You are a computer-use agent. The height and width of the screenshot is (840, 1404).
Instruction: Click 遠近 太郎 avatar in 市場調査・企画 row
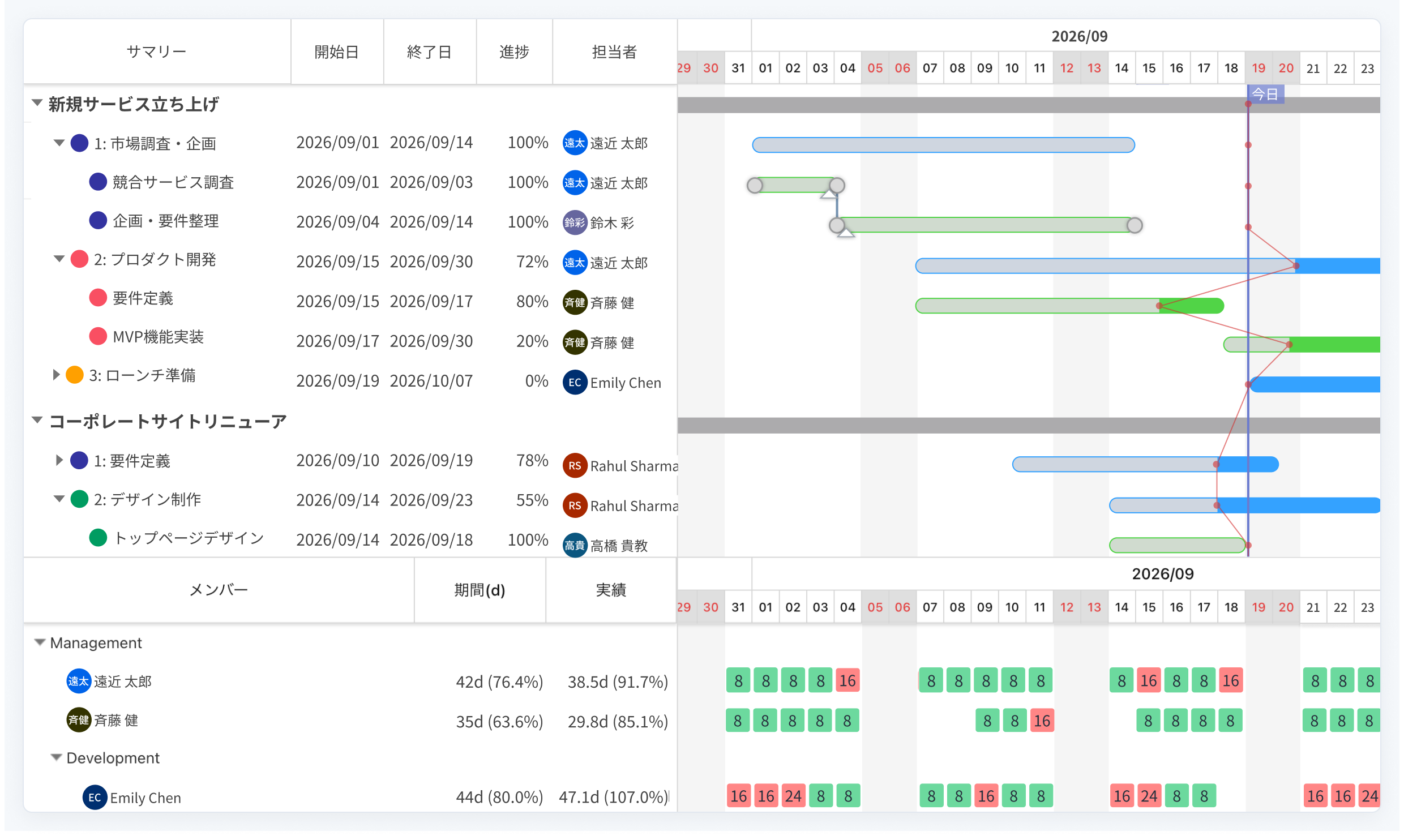tap(574, 143)
